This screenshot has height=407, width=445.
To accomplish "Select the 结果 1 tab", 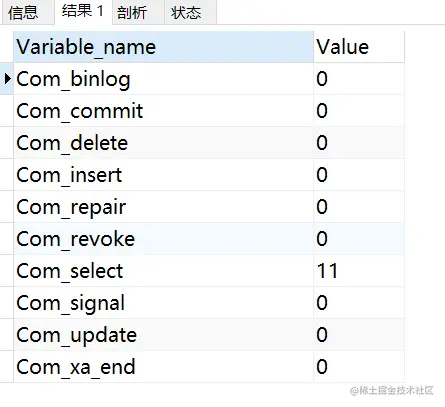I will click(x=83, y=12).
